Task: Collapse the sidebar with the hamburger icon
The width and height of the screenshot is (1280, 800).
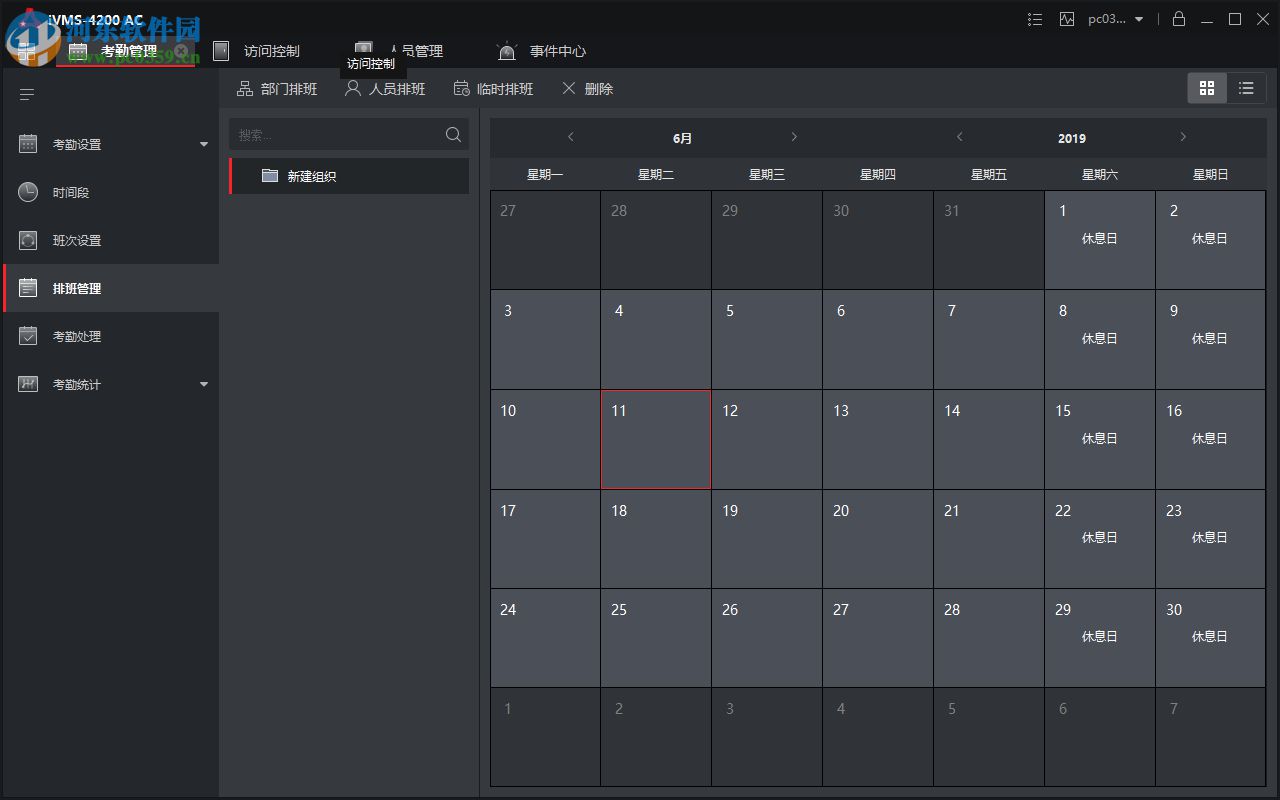Action: 27,94
